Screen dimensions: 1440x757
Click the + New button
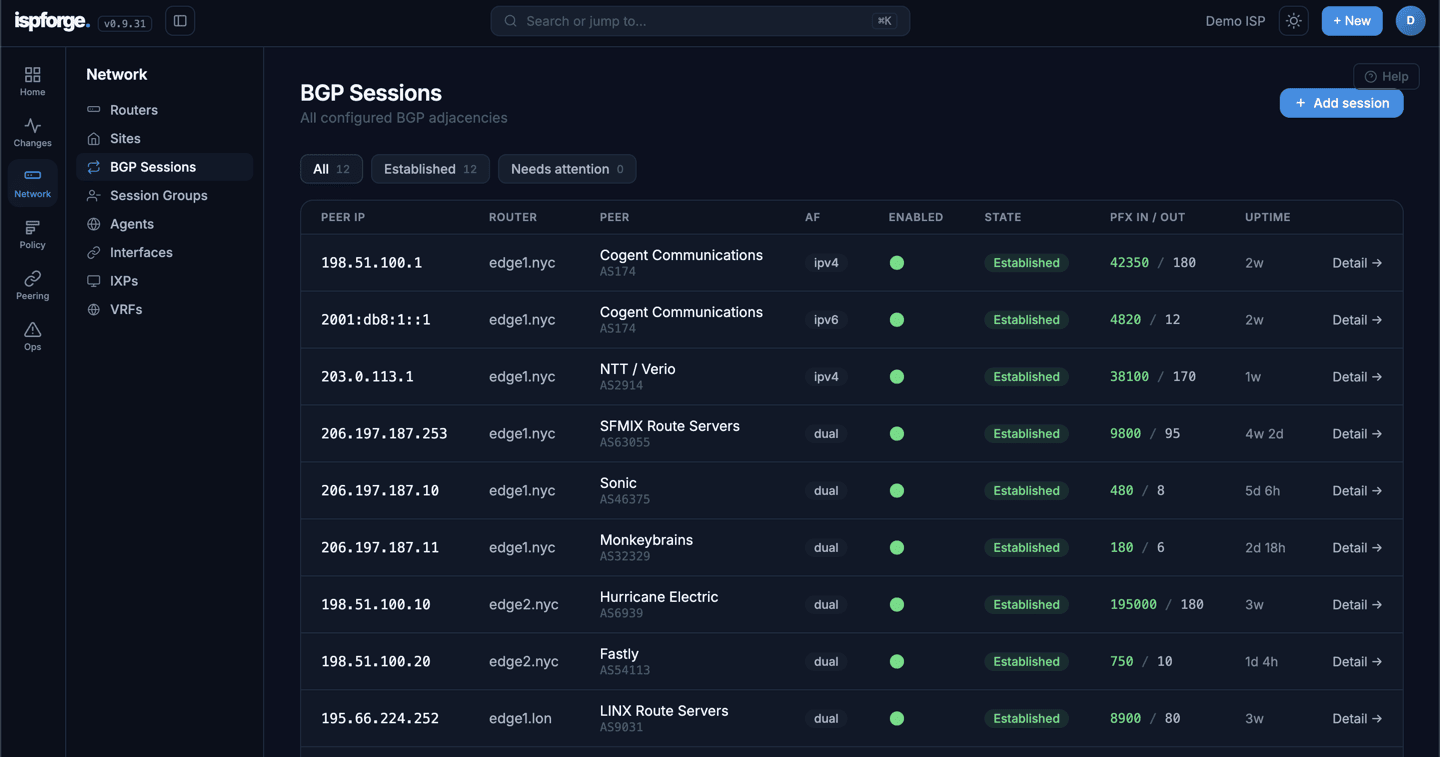tap(1352, 21)
